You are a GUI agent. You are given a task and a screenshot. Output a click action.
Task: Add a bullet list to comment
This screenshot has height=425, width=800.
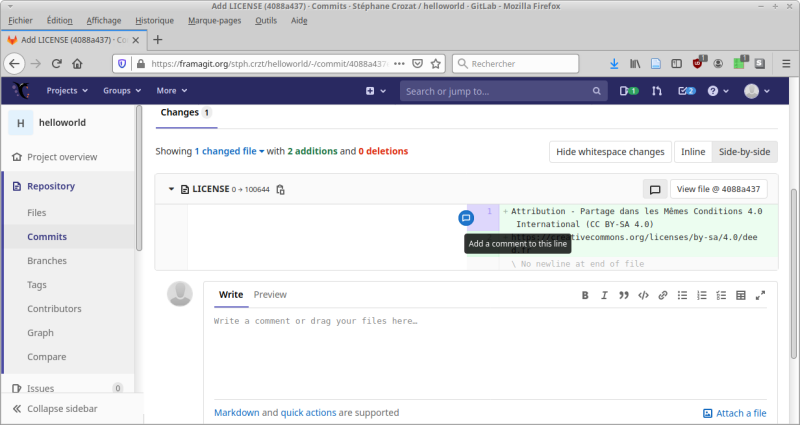point(682,295)
